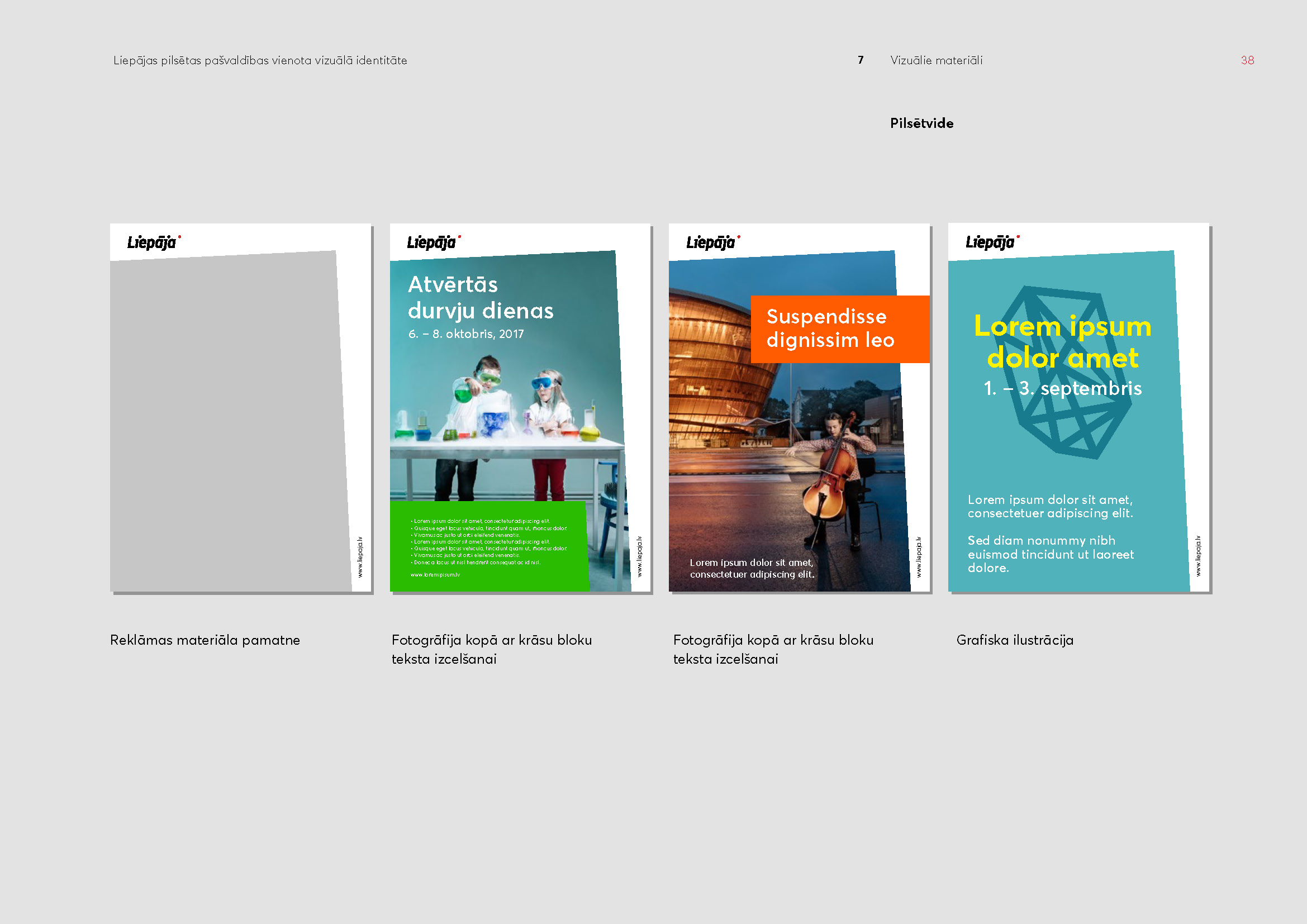
Task: Click orange Suspendisse dignissim leo color block
Action: pos(840,329)
